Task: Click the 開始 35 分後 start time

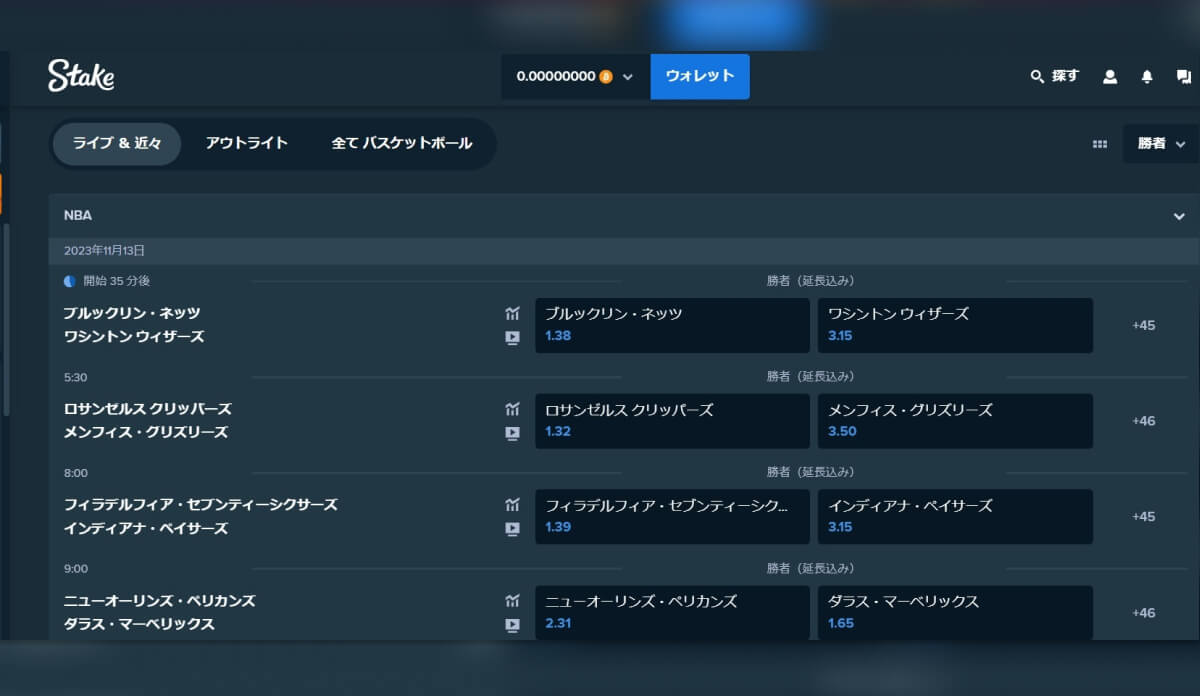Action: [x=116, y=281]
